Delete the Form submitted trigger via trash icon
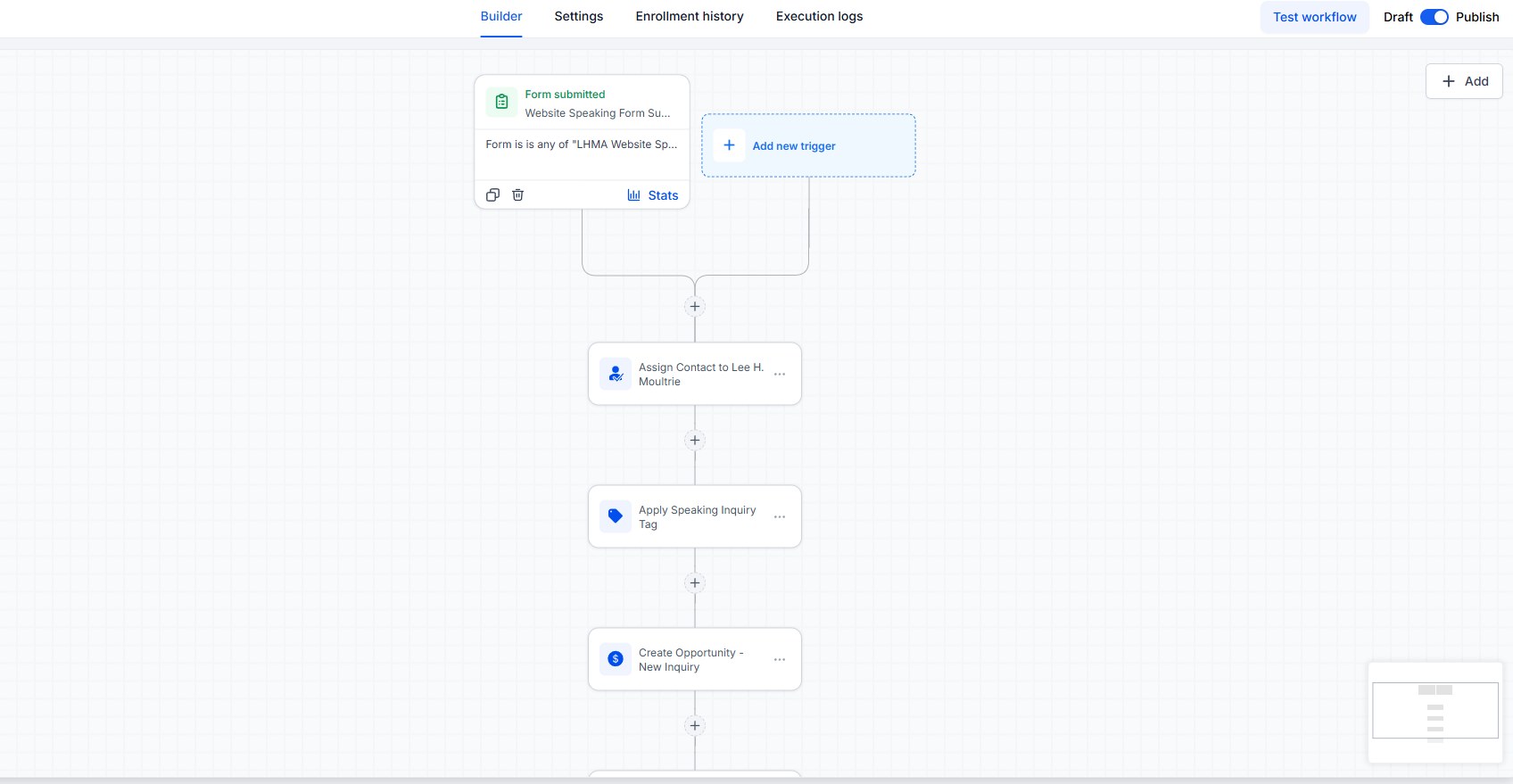Screen dimensions: 1513x784 (517, 194)
